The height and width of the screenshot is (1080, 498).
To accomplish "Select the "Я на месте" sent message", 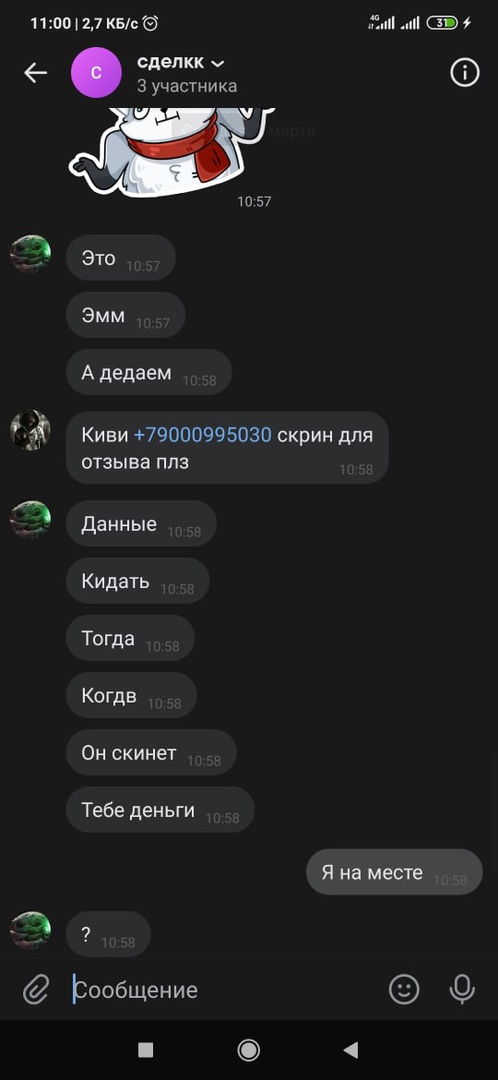I will click(x=394, y=872).
